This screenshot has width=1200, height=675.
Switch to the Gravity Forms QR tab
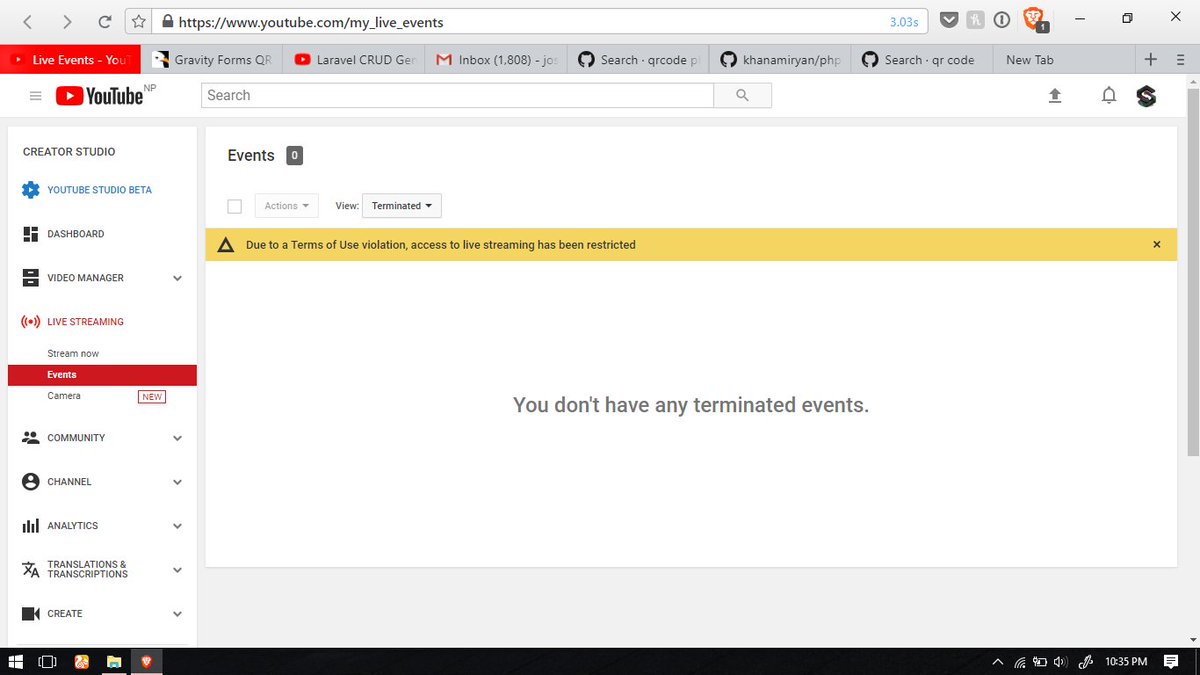[212, 60]
